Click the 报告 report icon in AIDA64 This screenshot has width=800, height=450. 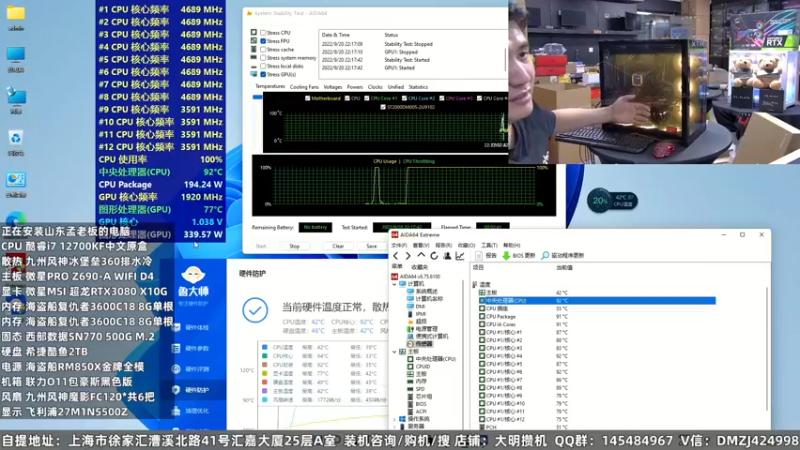click(x=479, y=256)
